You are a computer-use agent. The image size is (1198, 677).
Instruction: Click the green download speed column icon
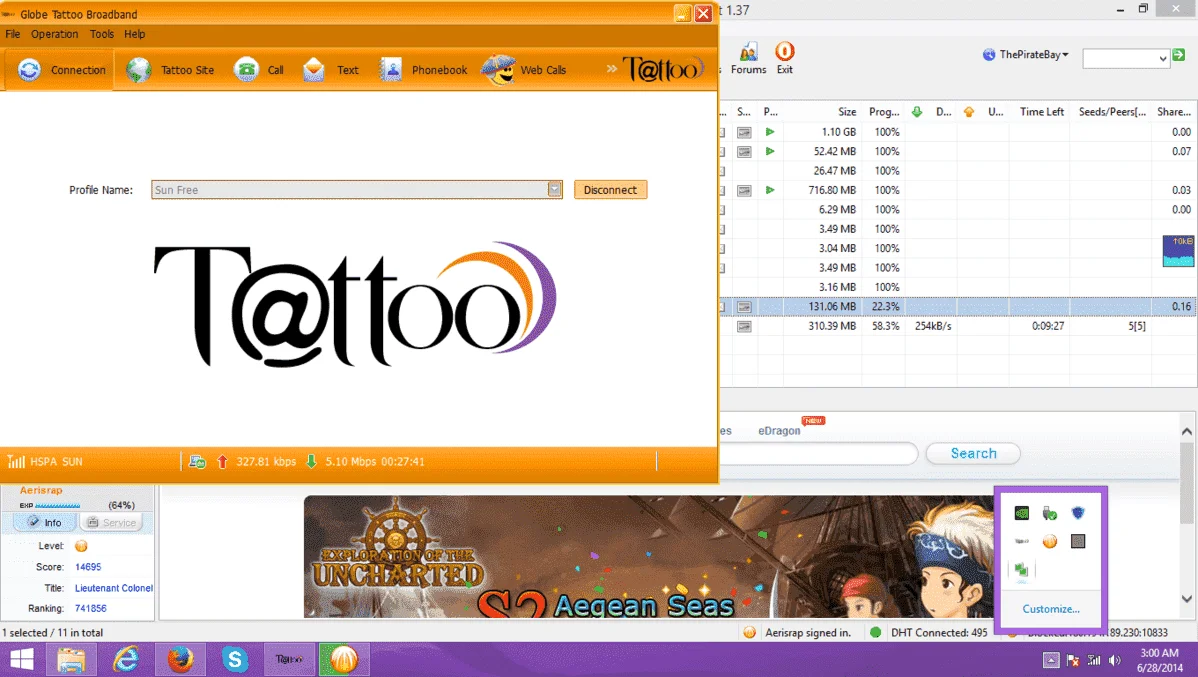point(917,112)
